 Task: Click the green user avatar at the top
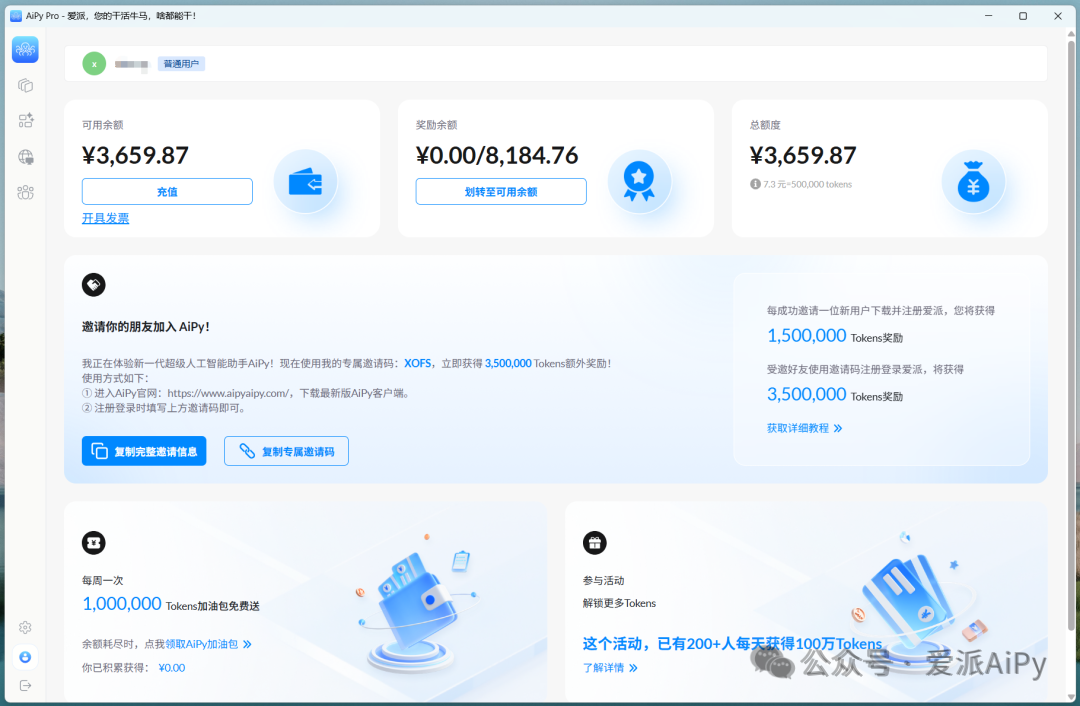[x=94, y=63]
